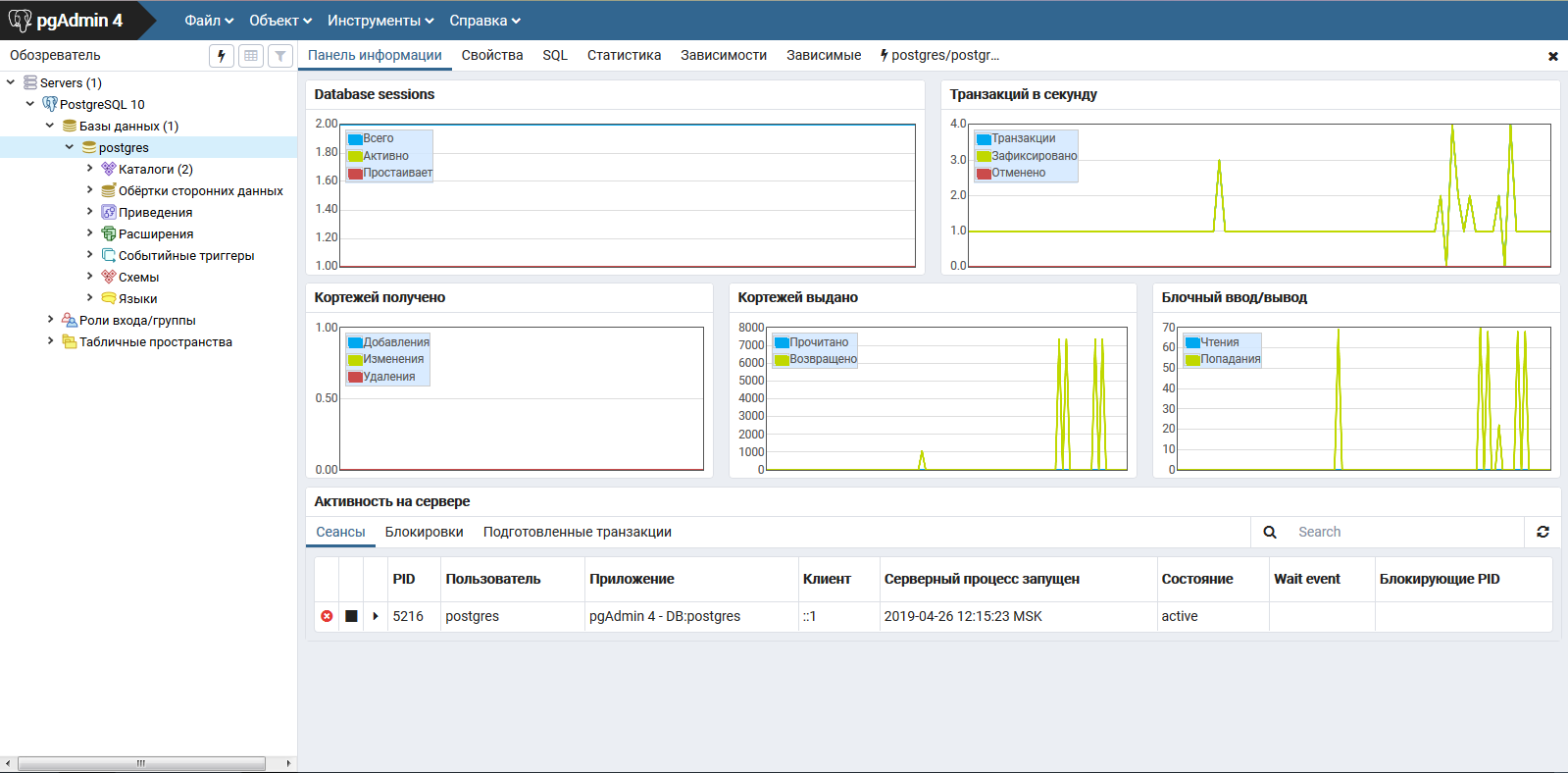Expand the Каталоги (2) node
Viewport: 1568px width, 773px height.
click(89, 169)
